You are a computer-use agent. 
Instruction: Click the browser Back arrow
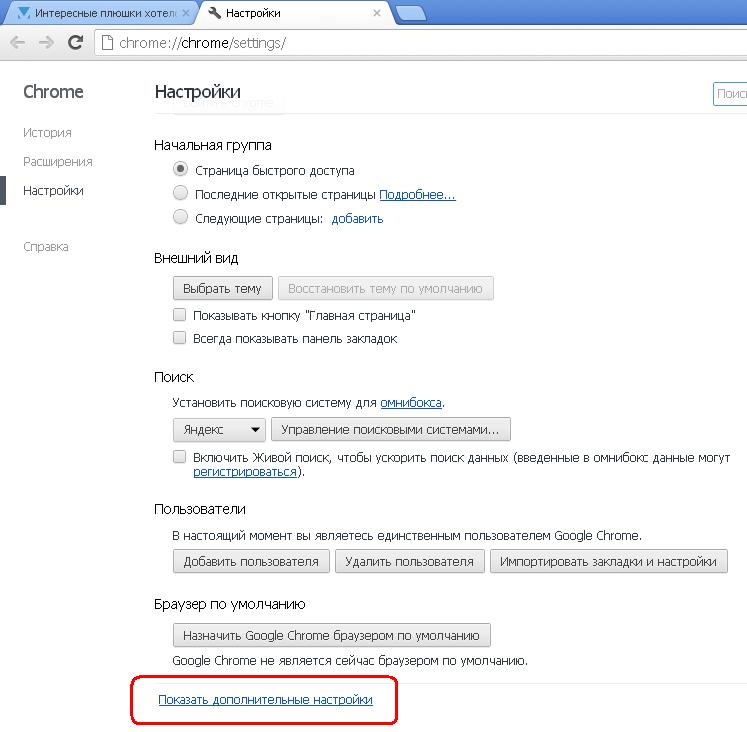tap(18, 43)
